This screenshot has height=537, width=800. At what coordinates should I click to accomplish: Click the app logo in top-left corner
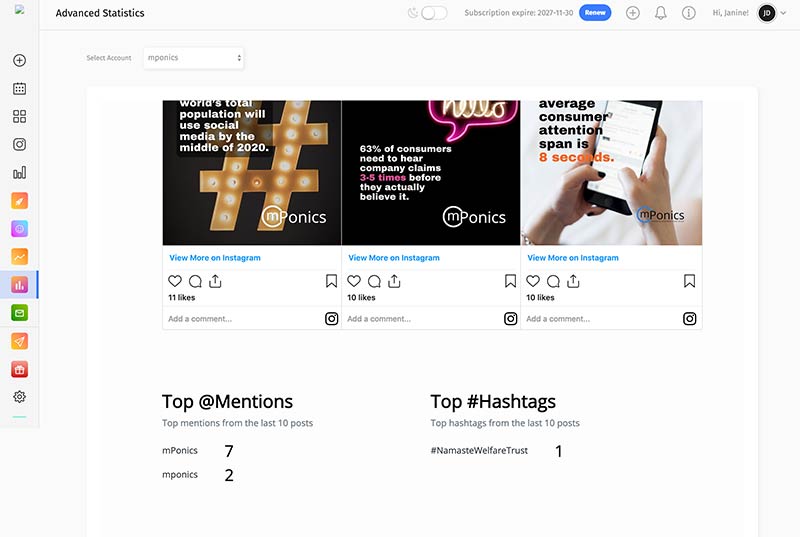click(19, 9)
